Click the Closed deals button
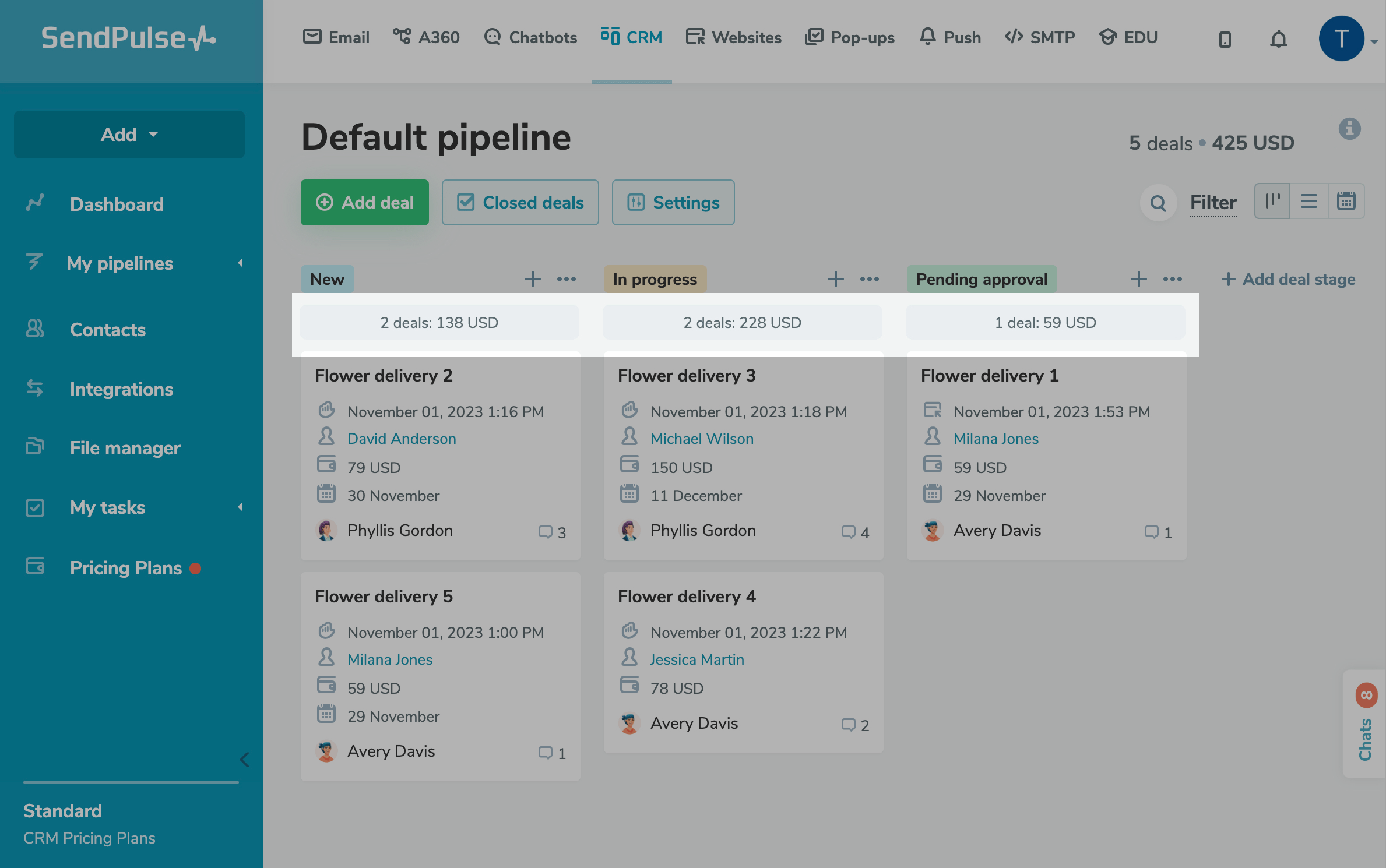This screenshot has height=868, width=1386. pyautogui.click(x=520, y=203)
